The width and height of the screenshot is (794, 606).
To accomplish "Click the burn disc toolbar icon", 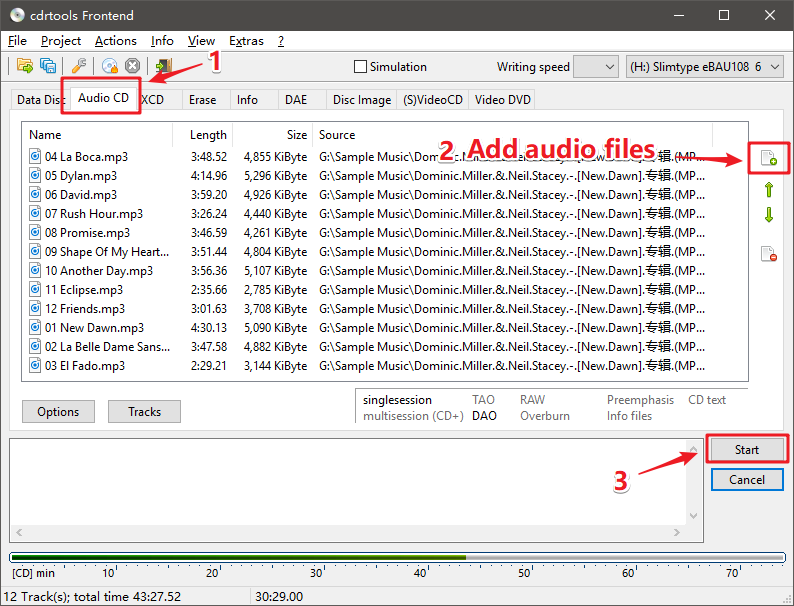I will point(109,66).
